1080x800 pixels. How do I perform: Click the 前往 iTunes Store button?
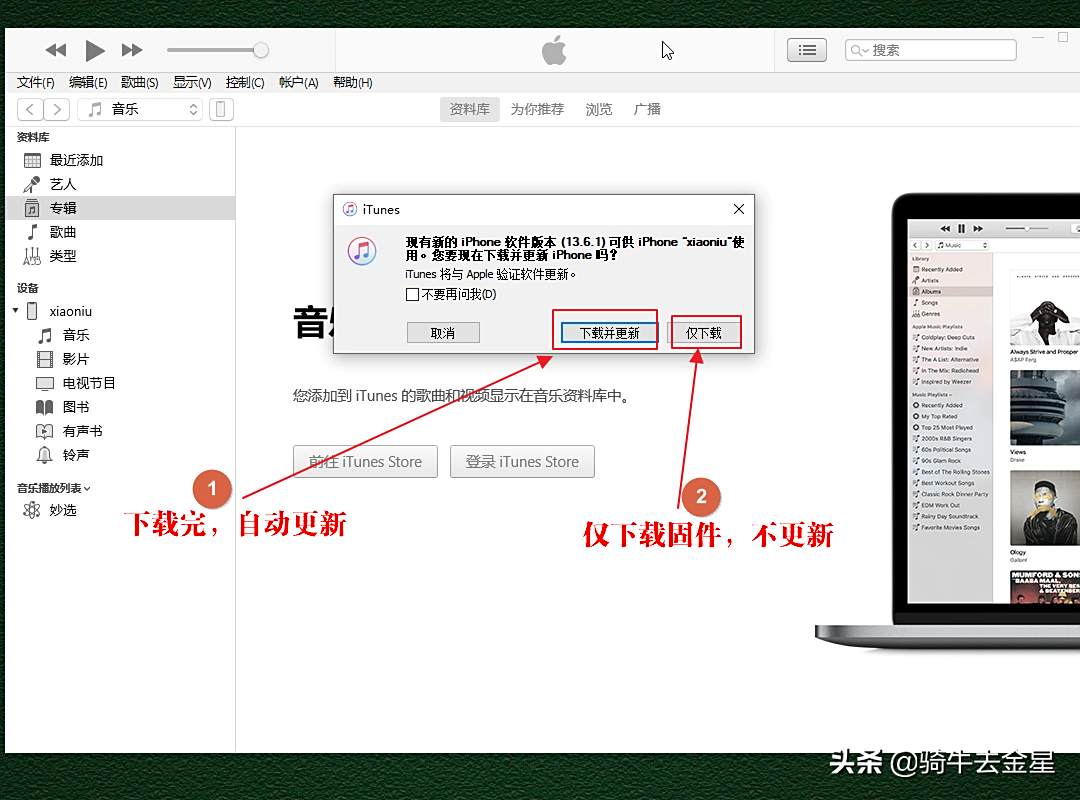pos(365,462)
